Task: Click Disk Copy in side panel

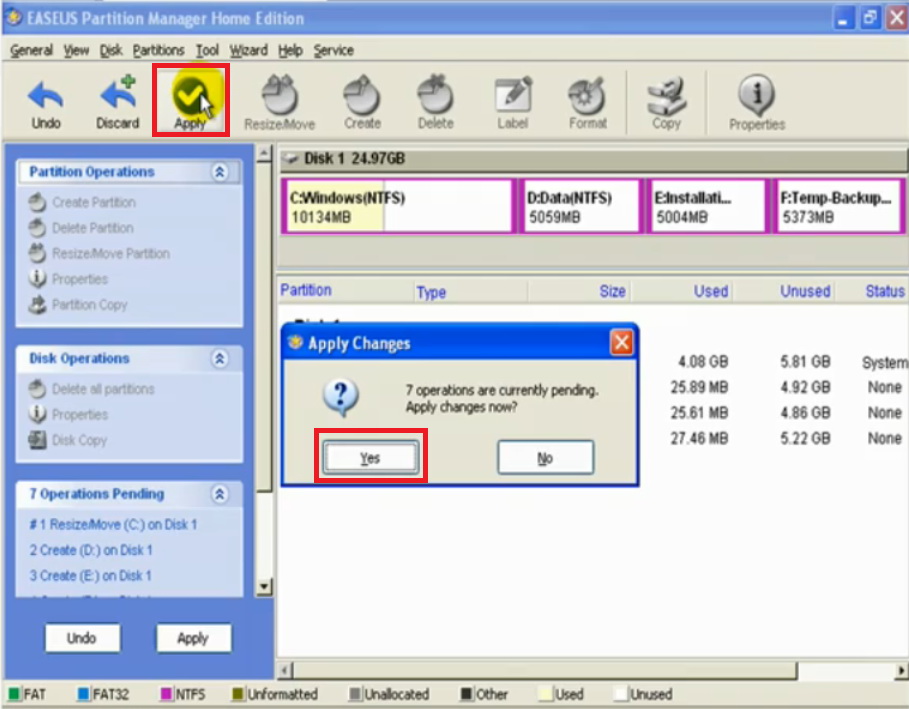Action: coord(67,440)
